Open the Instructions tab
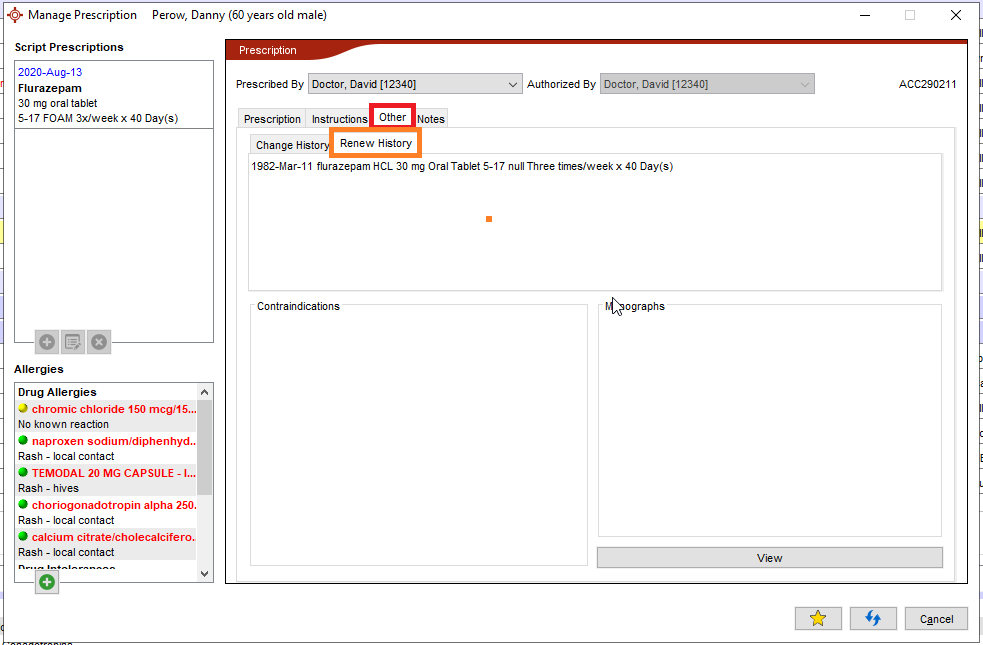This screenshot has height=645, width=983. click(x=339, y=119)
